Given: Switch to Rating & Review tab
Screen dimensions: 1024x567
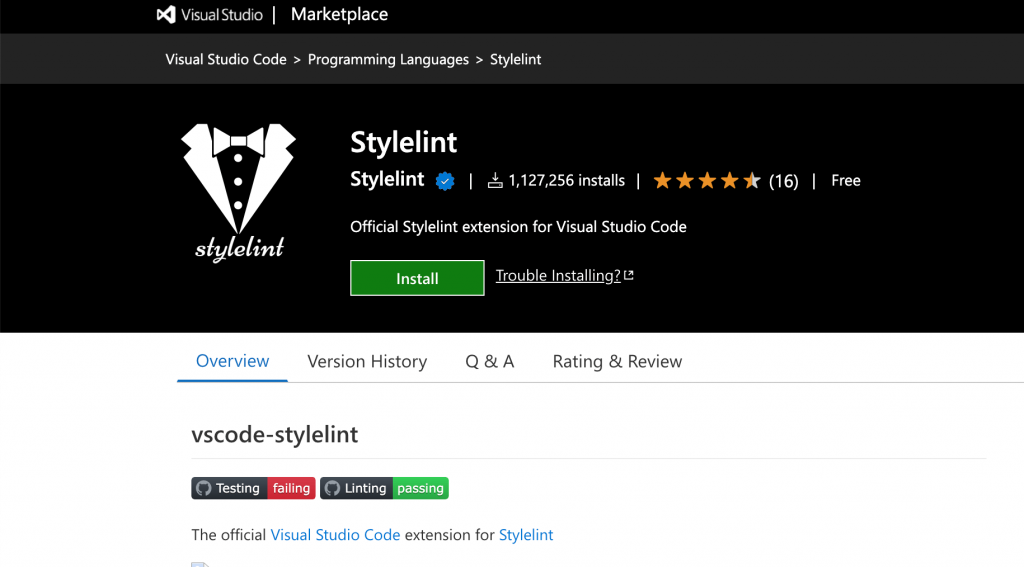Looking at the screenshot, I should [617, 362].
